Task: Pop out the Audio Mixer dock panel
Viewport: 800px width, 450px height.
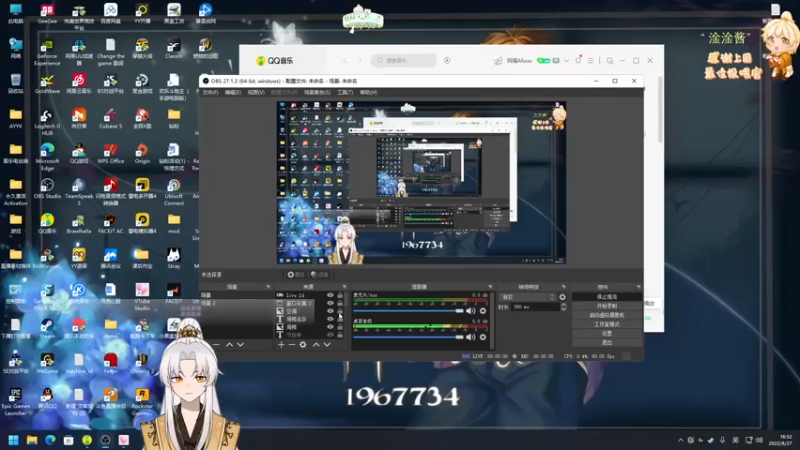Action: [490, 287]
